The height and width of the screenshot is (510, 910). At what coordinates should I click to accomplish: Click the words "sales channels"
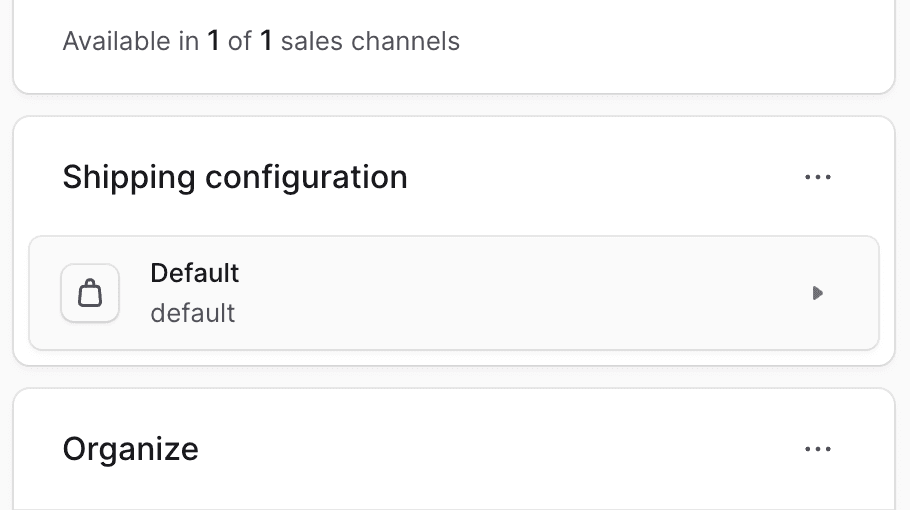tap(370, 42)
